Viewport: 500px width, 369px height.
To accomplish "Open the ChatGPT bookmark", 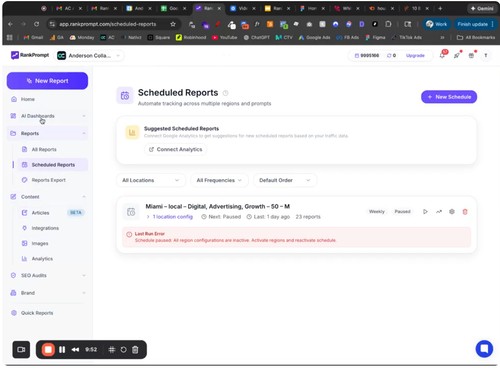I will [x=256, y=37].
